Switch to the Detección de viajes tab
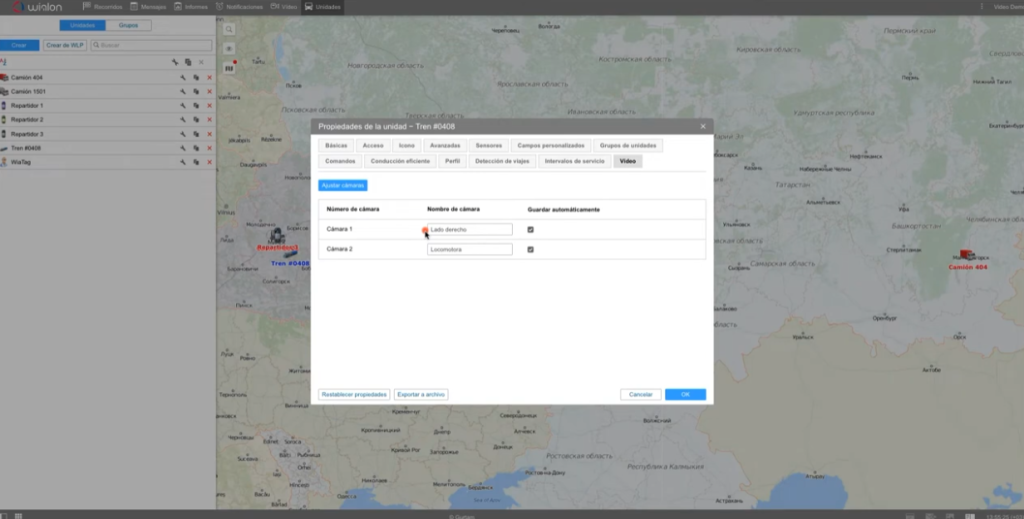The width and height of the screenshot is (1024, 519). pos(503,160)
